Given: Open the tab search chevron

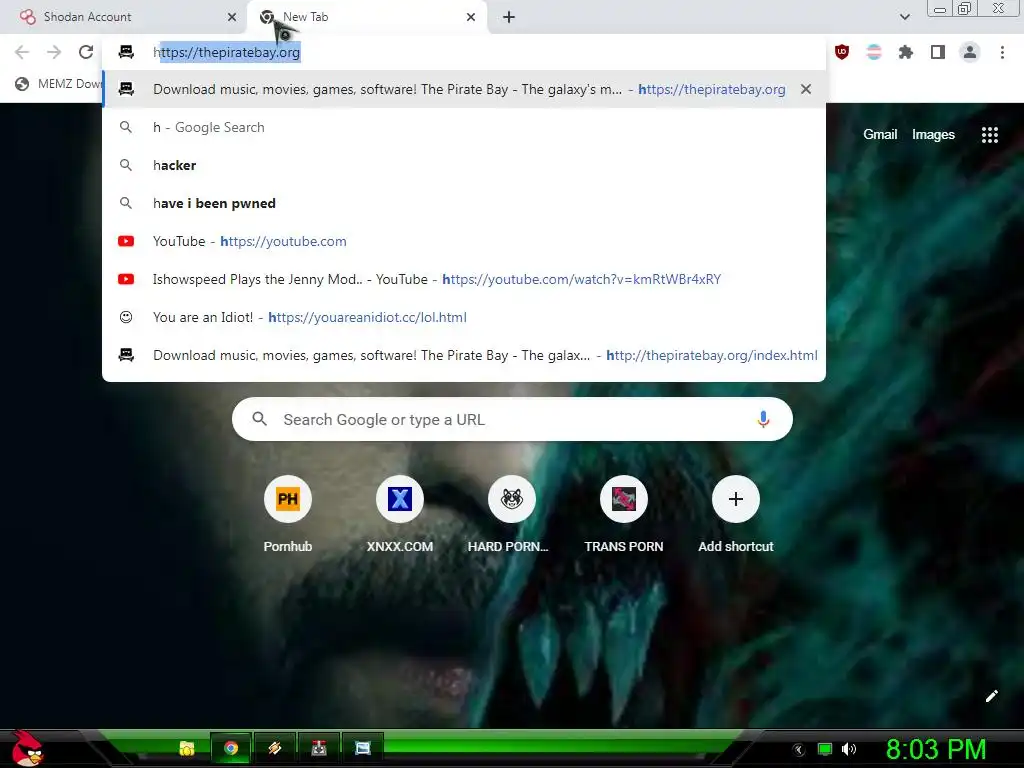Looking at the screenshot, I should tap(904, 17).
